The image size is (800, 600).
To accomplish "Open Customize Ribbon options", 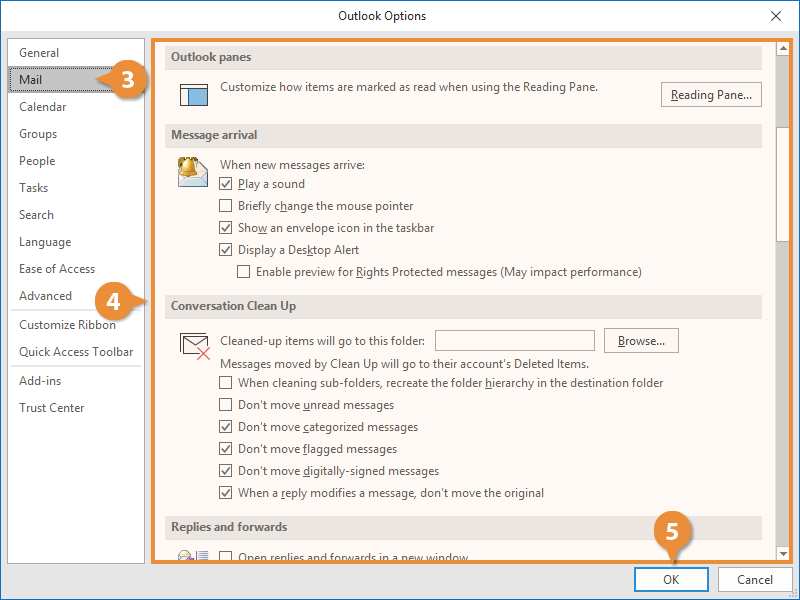I will (x=67, y=325).
